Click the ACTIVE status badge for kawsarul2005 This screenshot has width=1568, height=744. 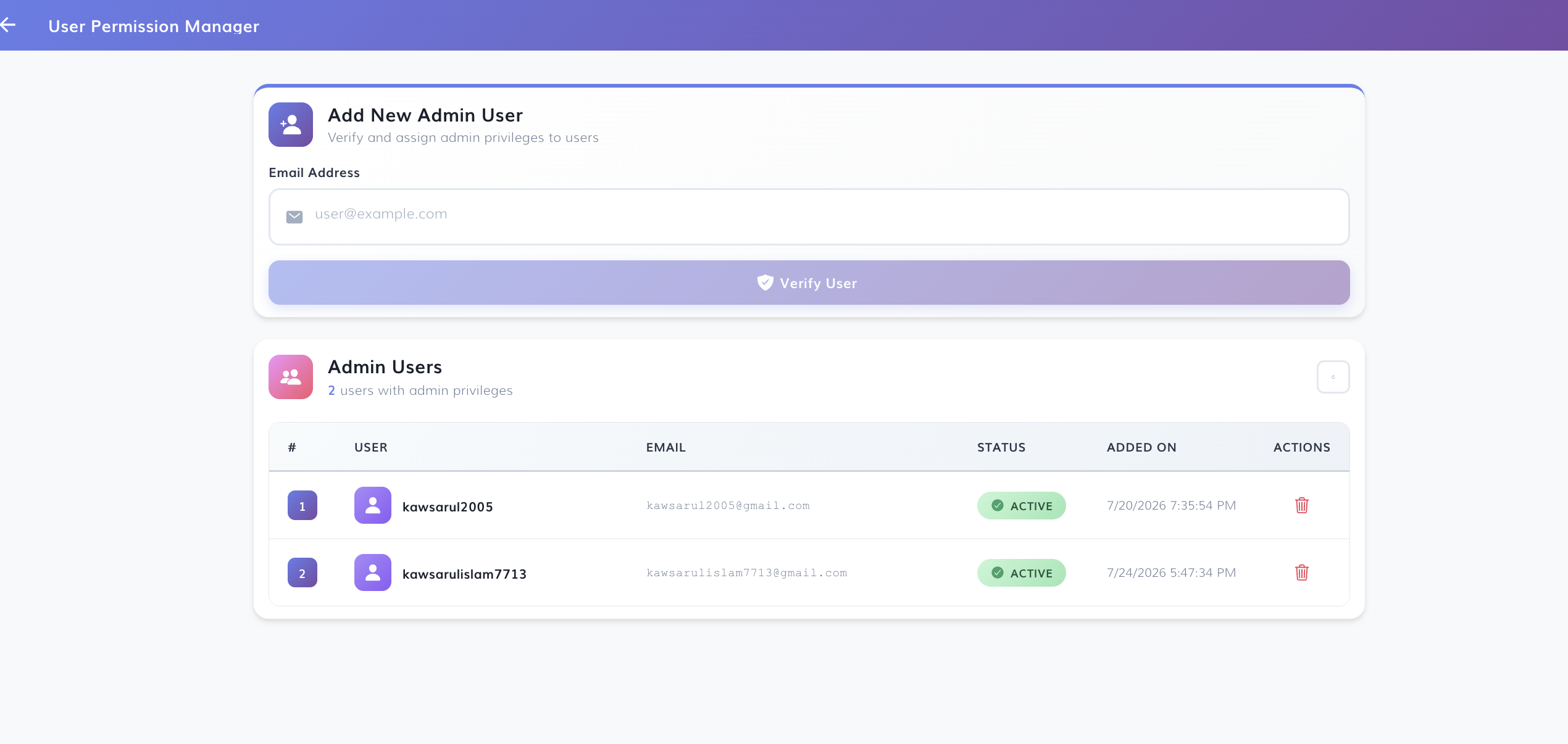point(1022,505)
